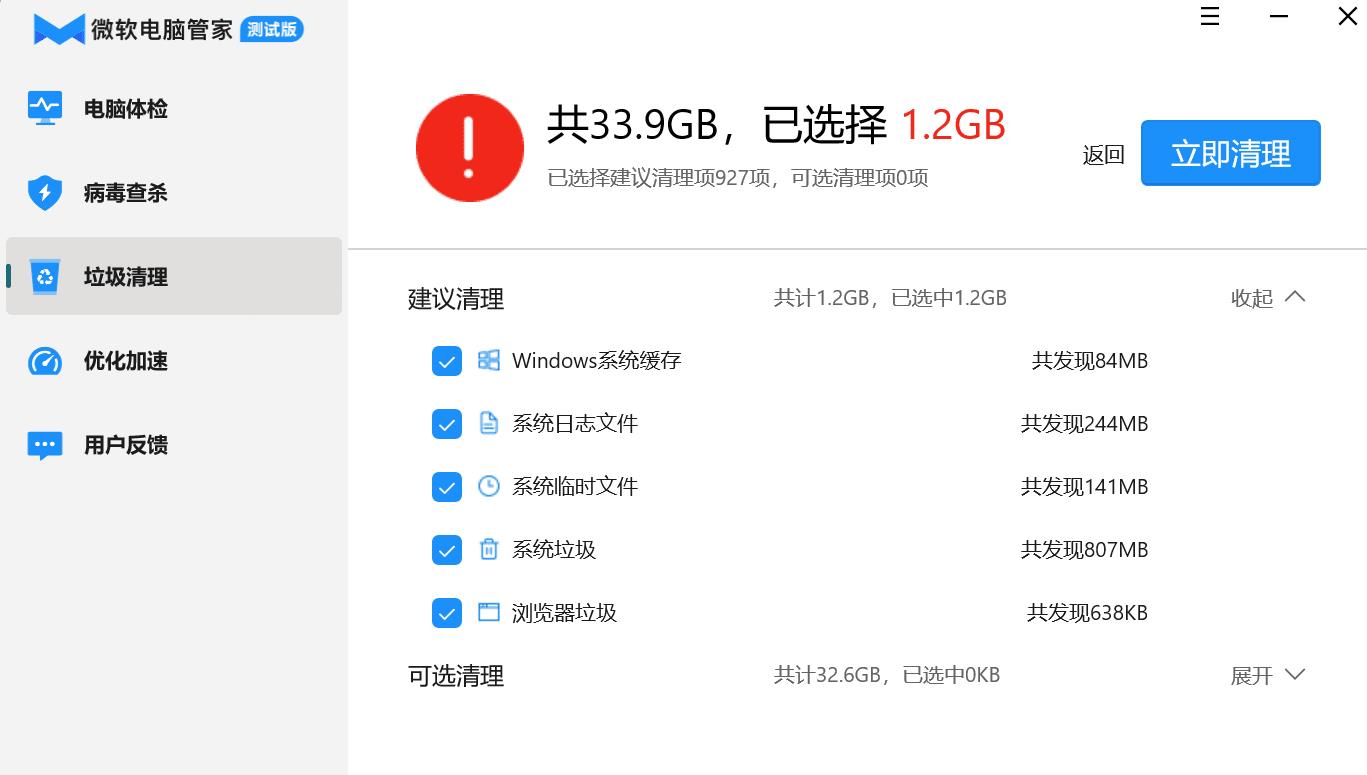Click the 微软电脑管家 logo

point(57,29)
